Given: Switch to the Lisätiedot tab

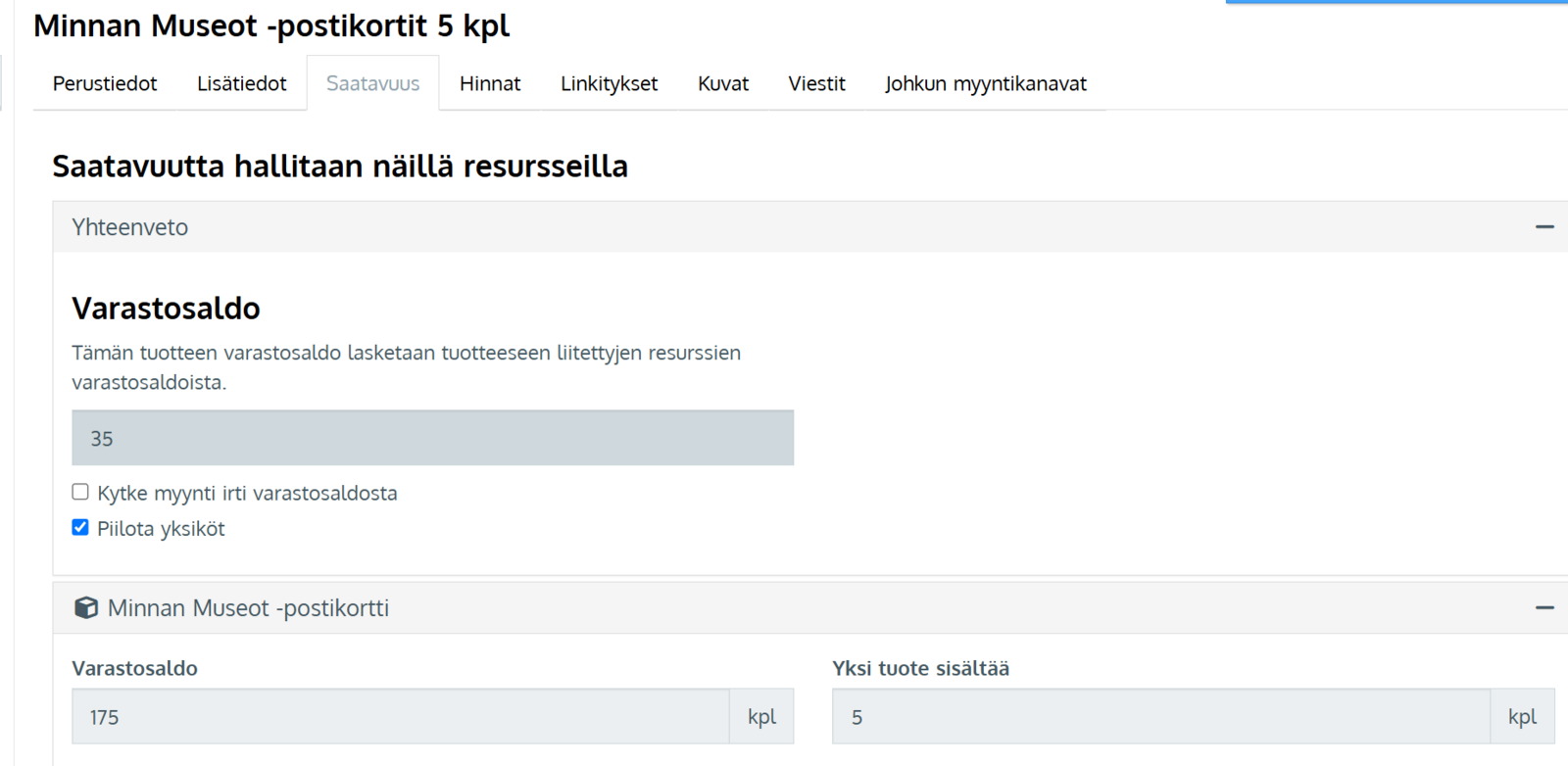Looking at the screenshot, I should pyautogui.click(x=241, y=84).
